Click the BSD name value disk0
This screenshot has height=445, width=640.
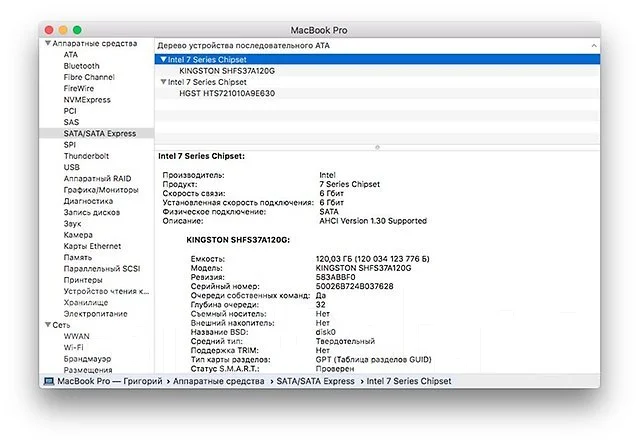(x=325, y=332)
